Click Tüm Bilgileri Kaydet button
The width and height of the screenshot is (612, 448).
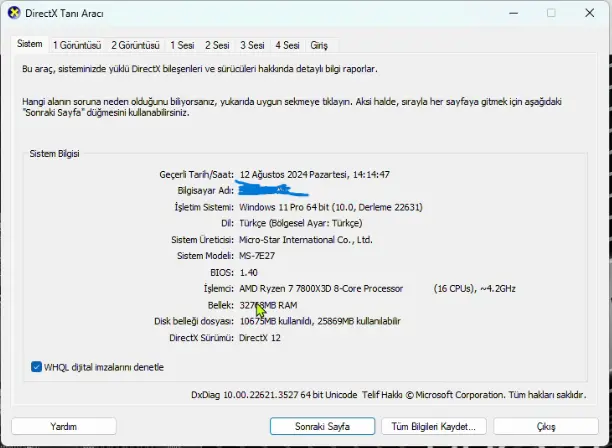434,426
